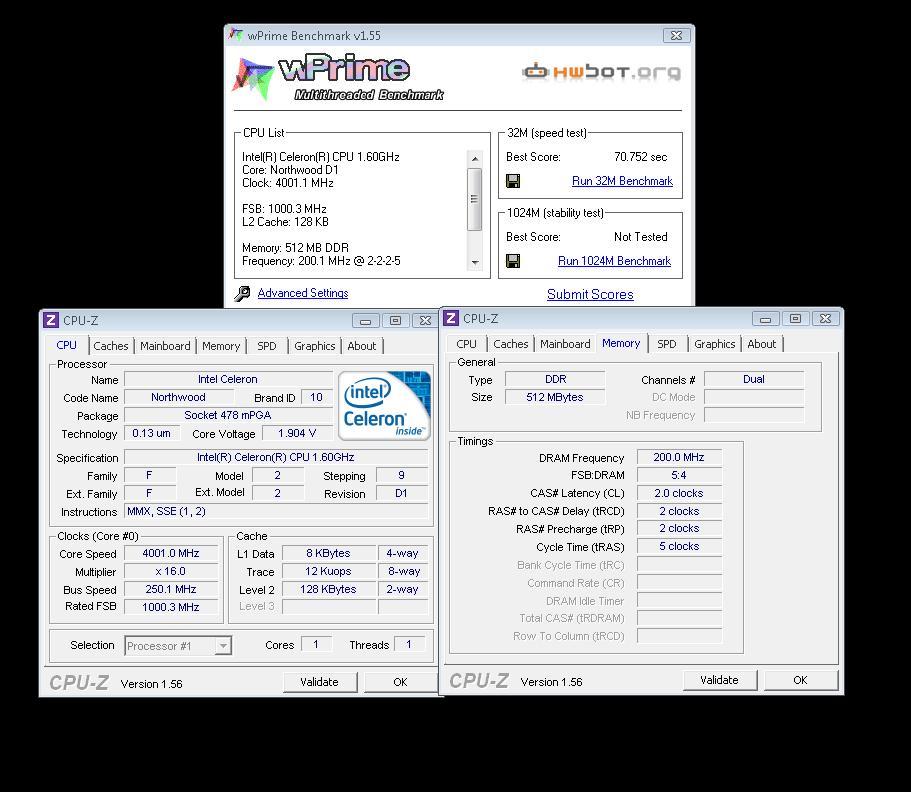Click the Core Speed 4001.0 MHz field
Viewport: 911px width, 792px height.
coord(171,553)
